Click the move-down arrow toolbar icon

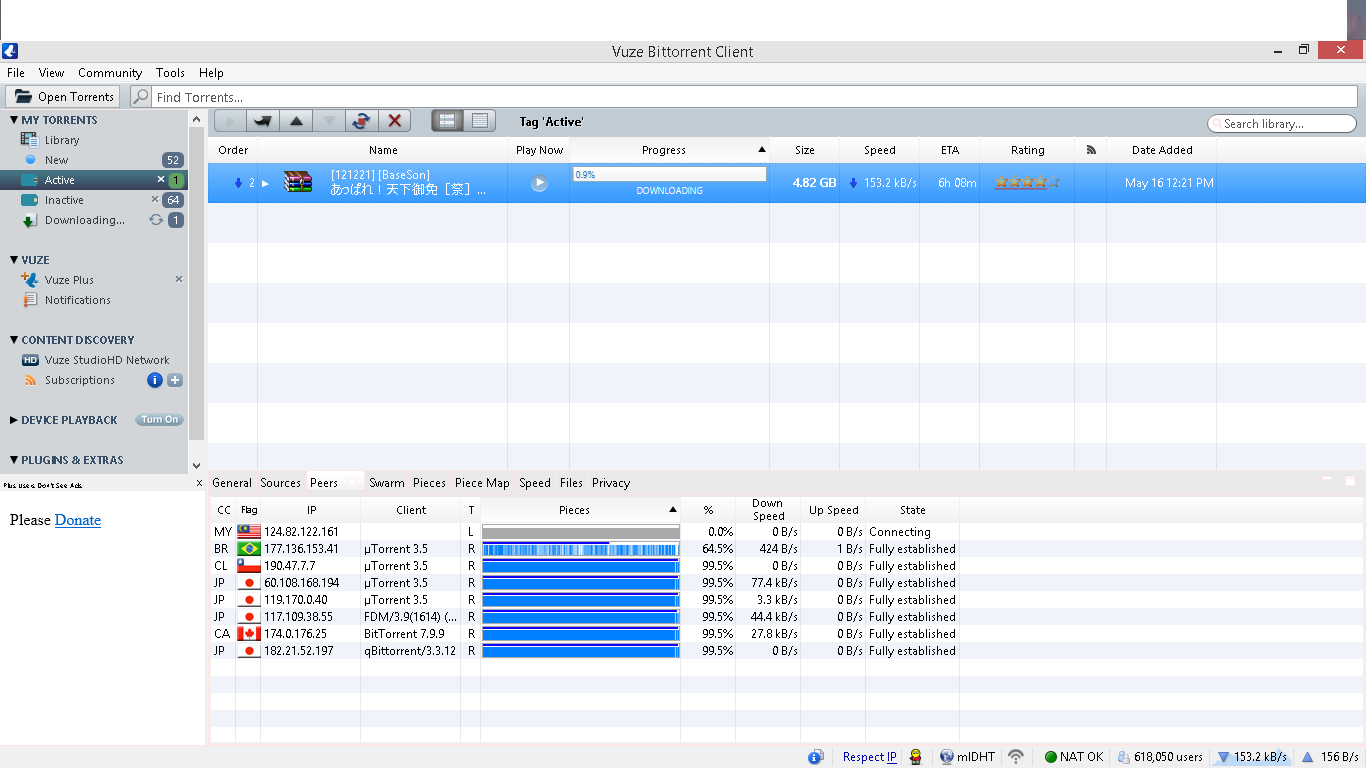[x=329, y=121]
